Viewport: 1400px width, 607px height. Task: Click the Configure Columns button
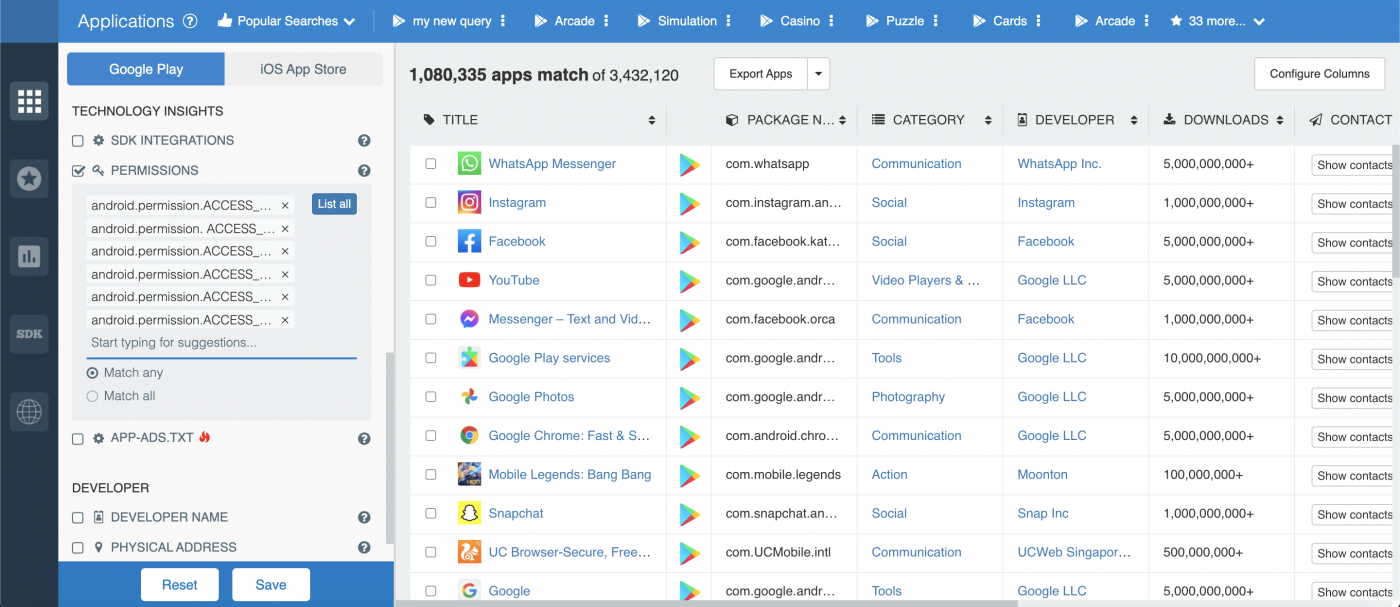click(1320, 74)
